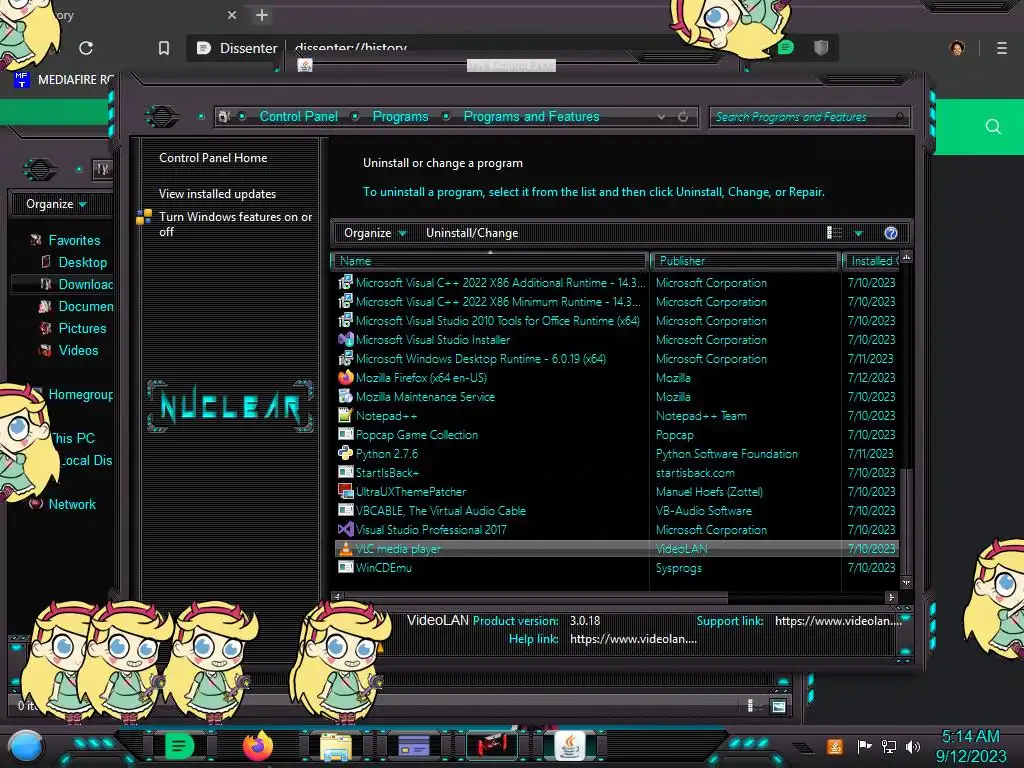The width and height of the screenshot is (1024, 768).
Task: Click the Python 2.7.6 program icon
Action: tap(345, 453)
